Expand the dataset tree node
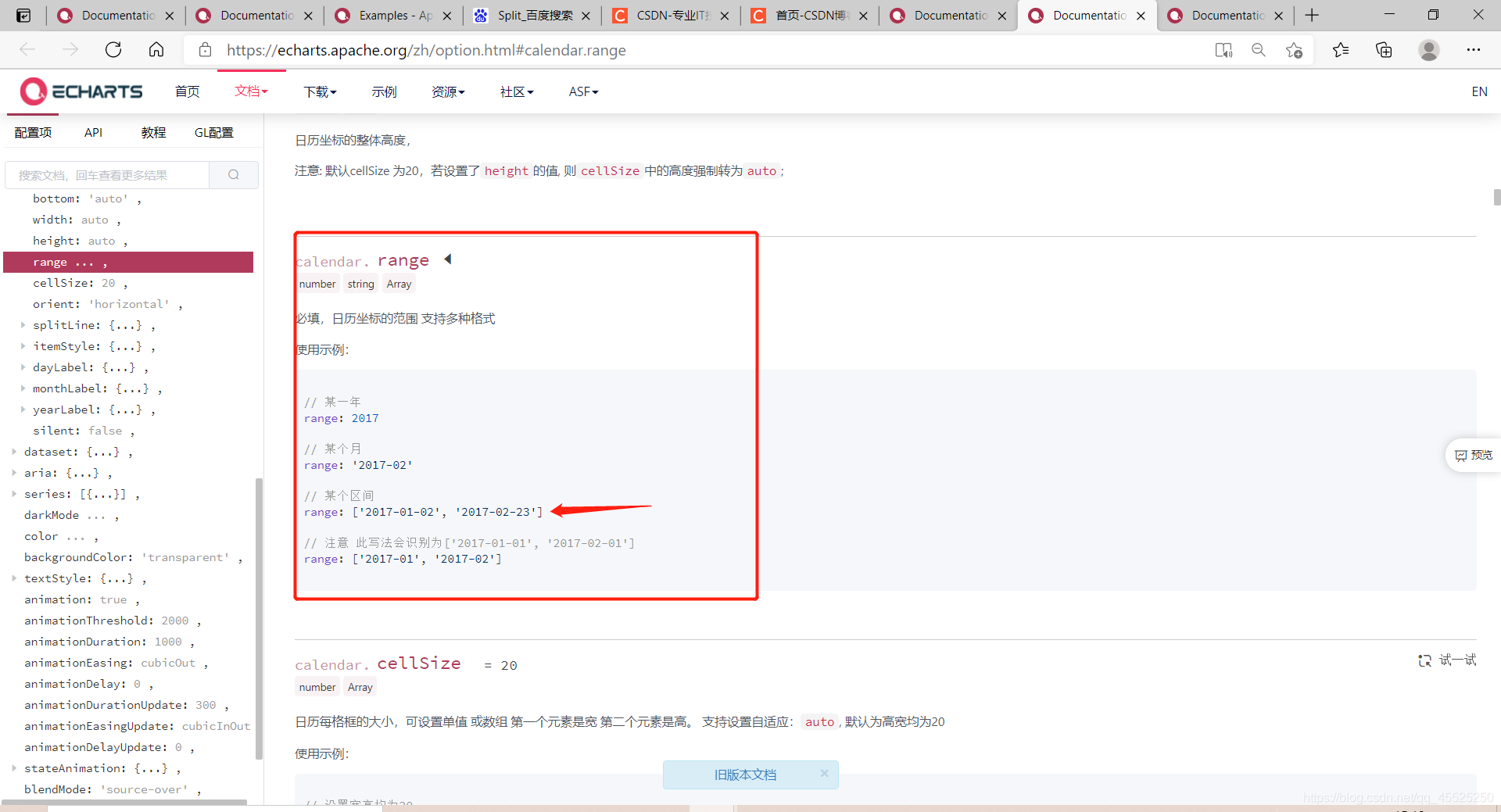The height and width of the screenshot is (812, 1501). 14,452
